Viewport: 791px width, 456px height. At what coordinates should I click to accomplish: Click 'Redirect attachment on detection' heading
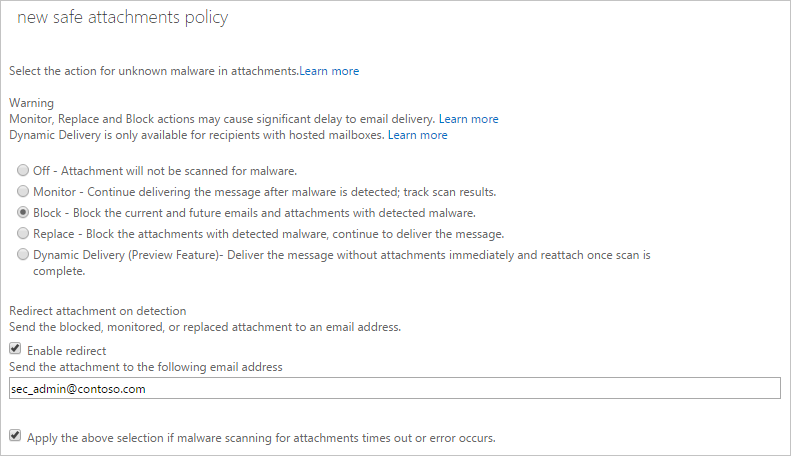click(x=98, y=311)
